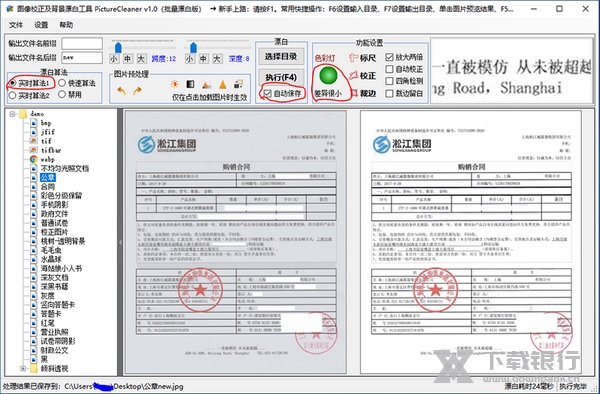The height and width of the screenshot is (394, 600).
Task: Select 不均匀光照文档 in the file tree
Action: coord(65,168)
